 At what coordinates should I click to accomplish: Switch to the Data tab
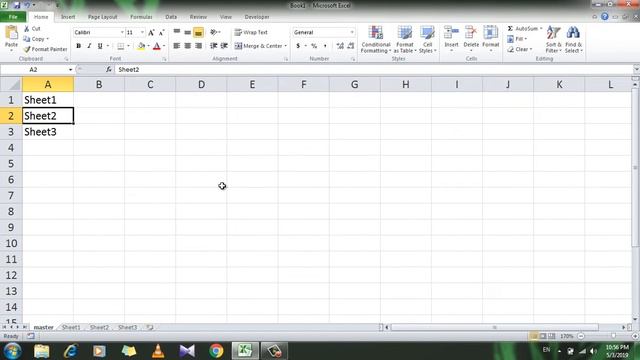click(x=171, y=17)
